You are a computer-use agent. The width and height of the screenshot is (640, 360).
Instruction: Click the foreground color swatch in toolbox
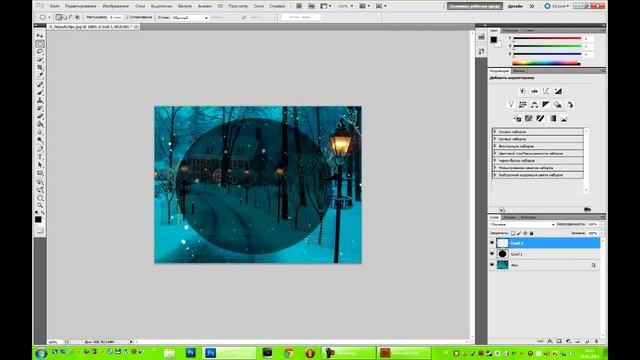[x=38, y=220]
